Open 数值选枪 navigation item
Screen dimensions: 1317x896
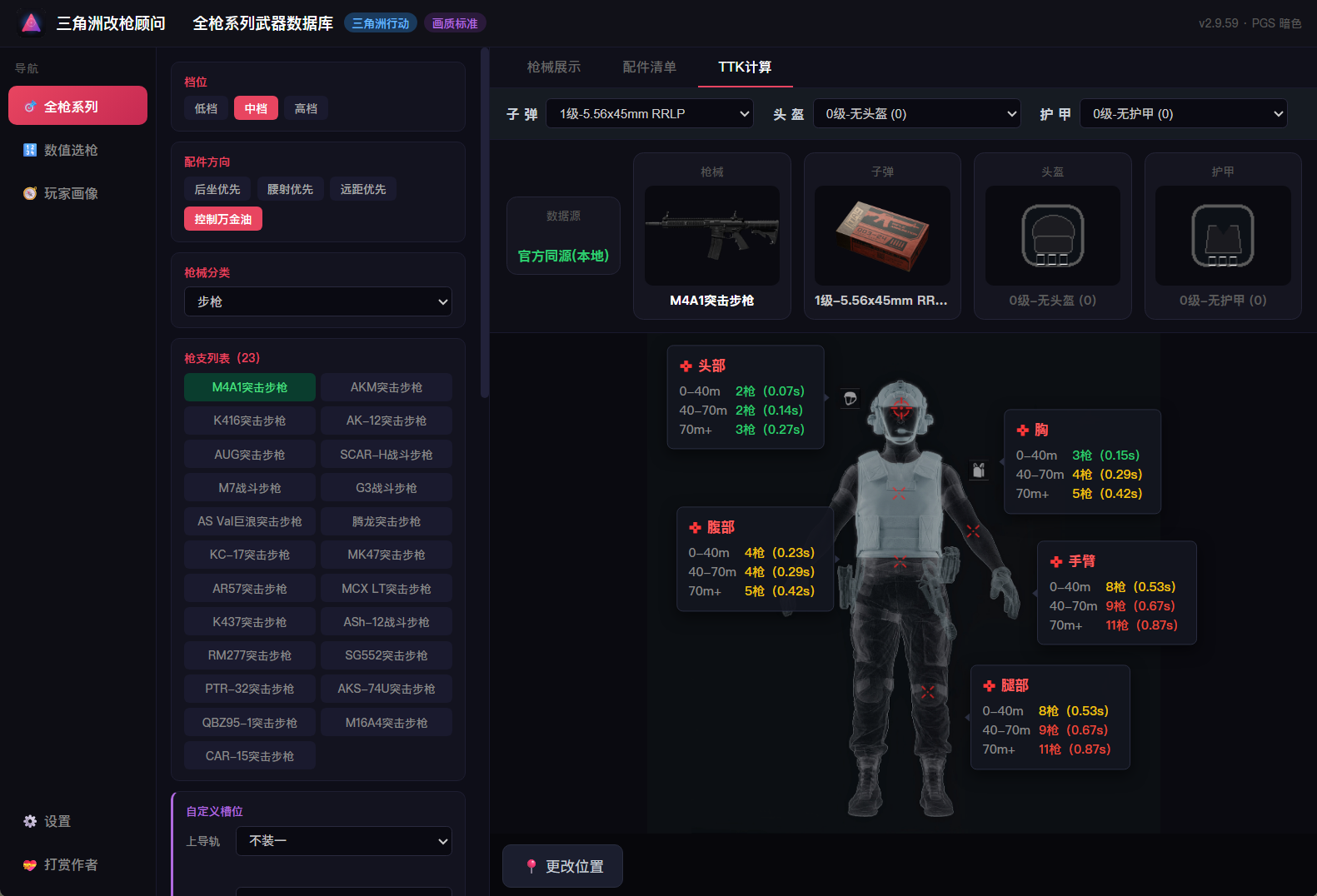[x=77, y=150]
